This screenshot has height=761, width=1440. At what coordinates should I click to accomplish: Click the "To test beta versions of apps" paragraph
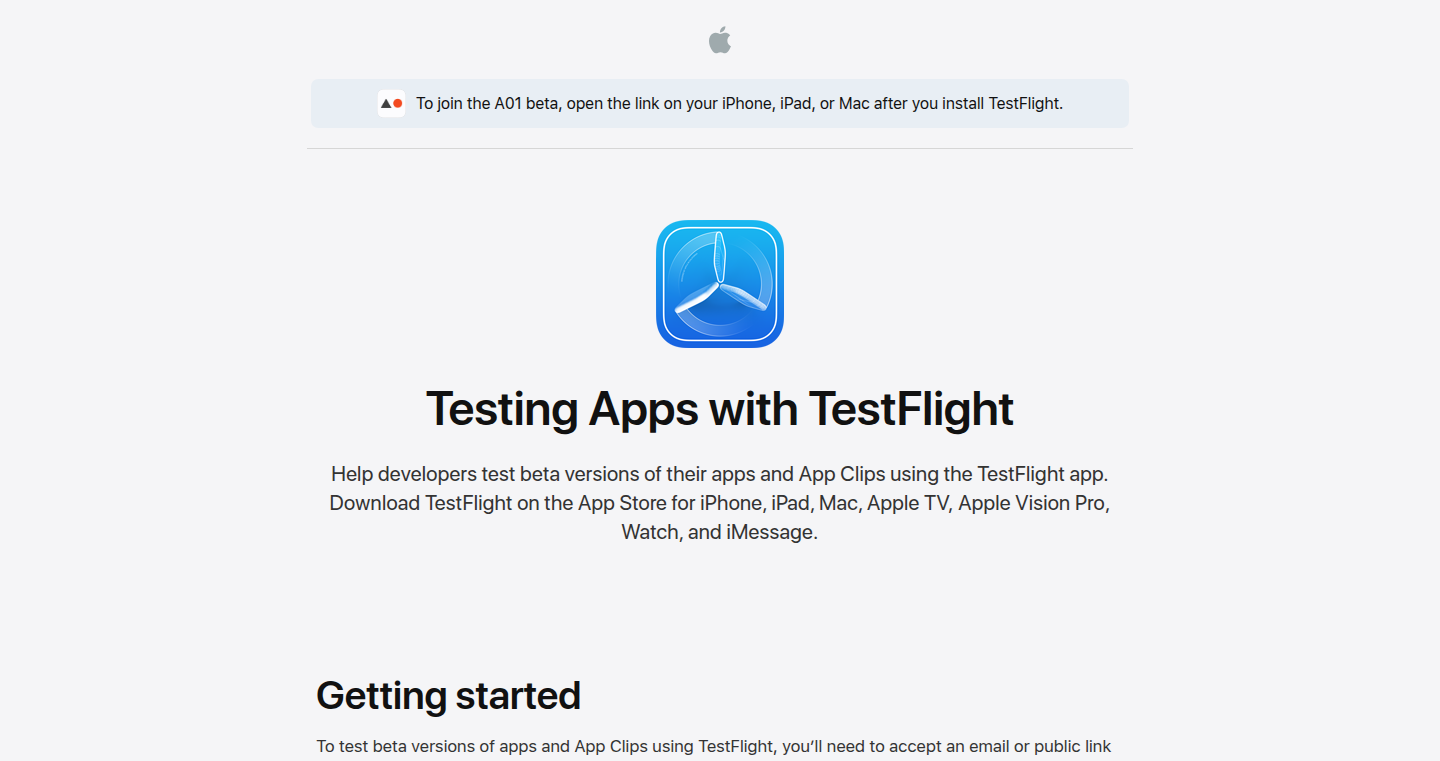pyautogui.click(x=714, y=747)
